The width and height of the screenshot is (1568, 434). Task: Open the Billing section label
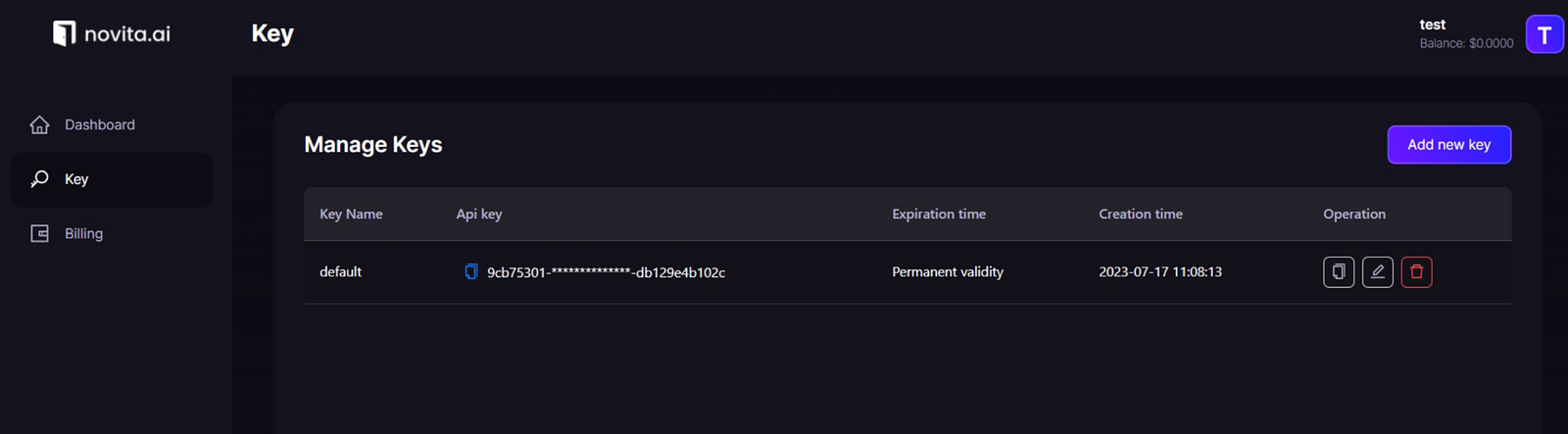pyautogui.click(x=83, y=233)
